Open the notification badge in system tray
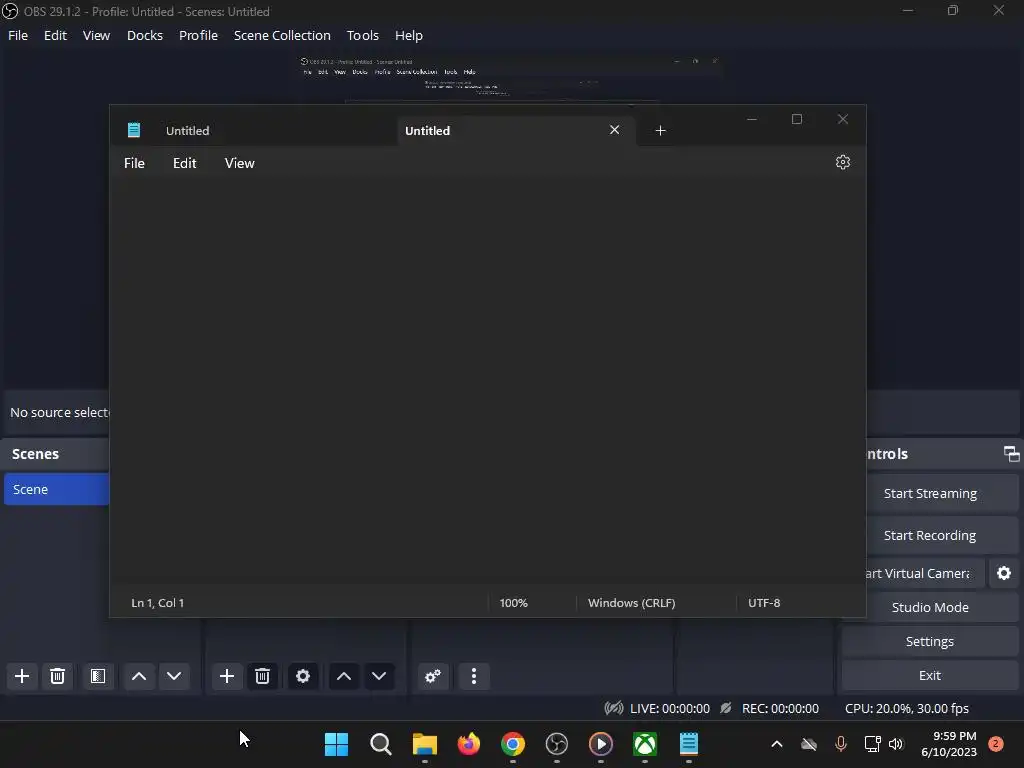This screenshot has height=768, width=1024. click(996, 744)
